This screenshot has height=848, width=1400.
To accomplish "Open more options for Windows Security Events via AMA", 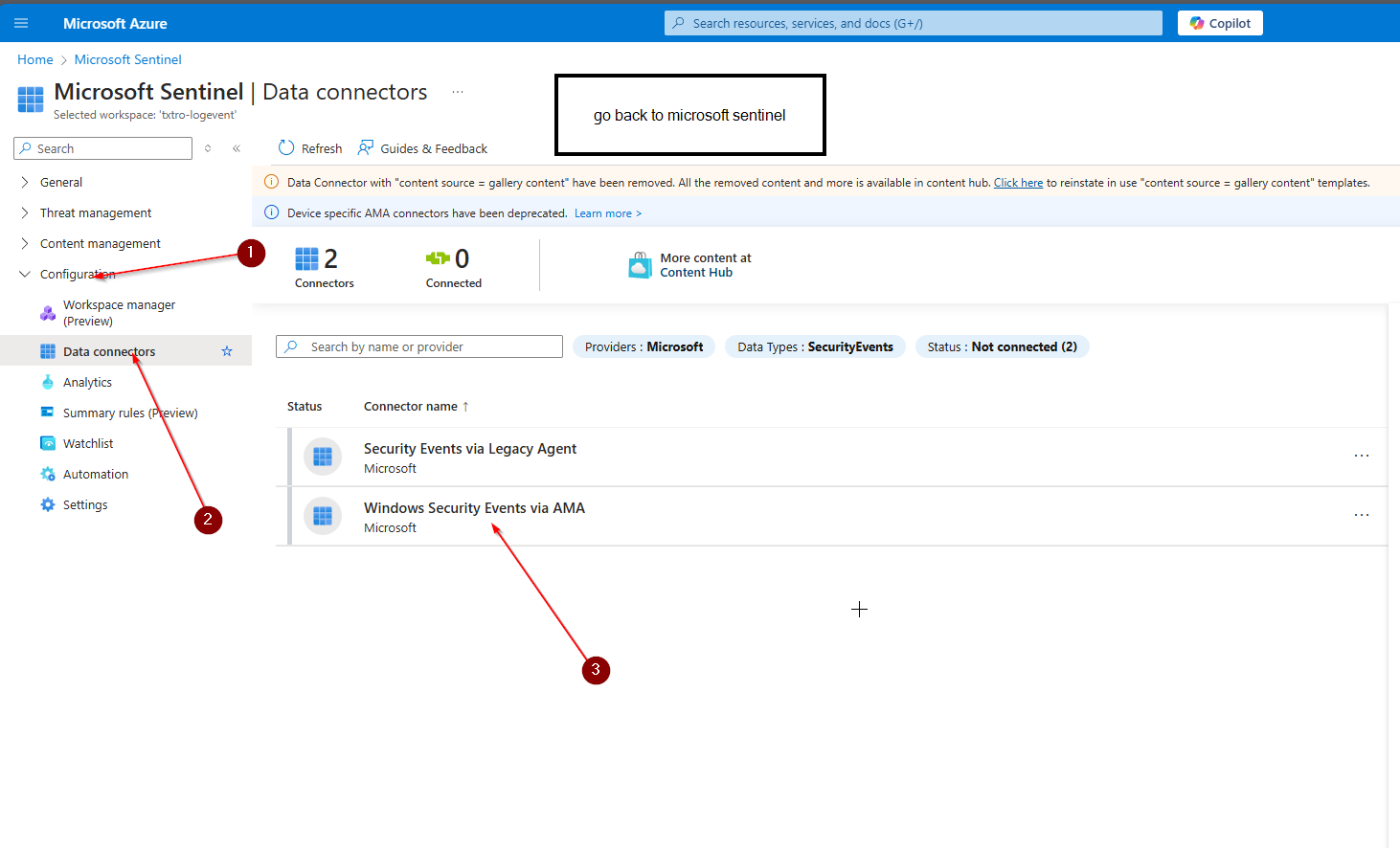I will click(x=1361, y=515).
